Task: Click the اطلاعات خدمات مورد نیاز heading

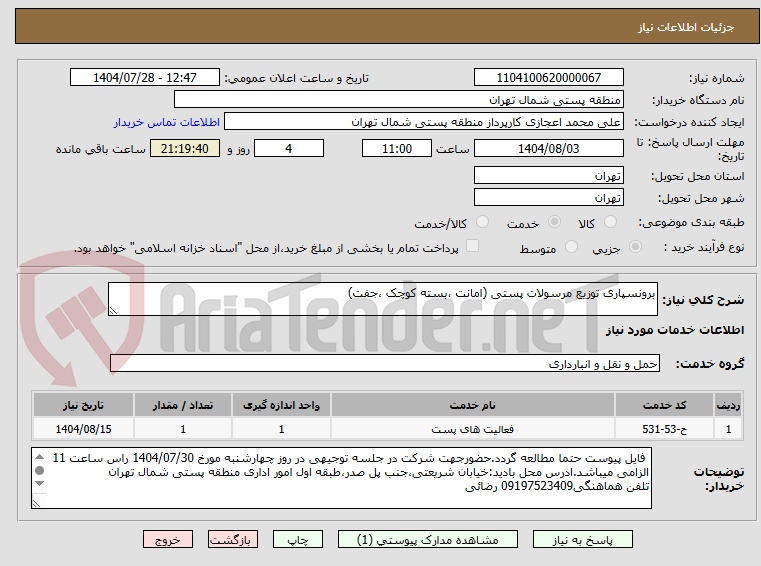Action: (675, 330)
